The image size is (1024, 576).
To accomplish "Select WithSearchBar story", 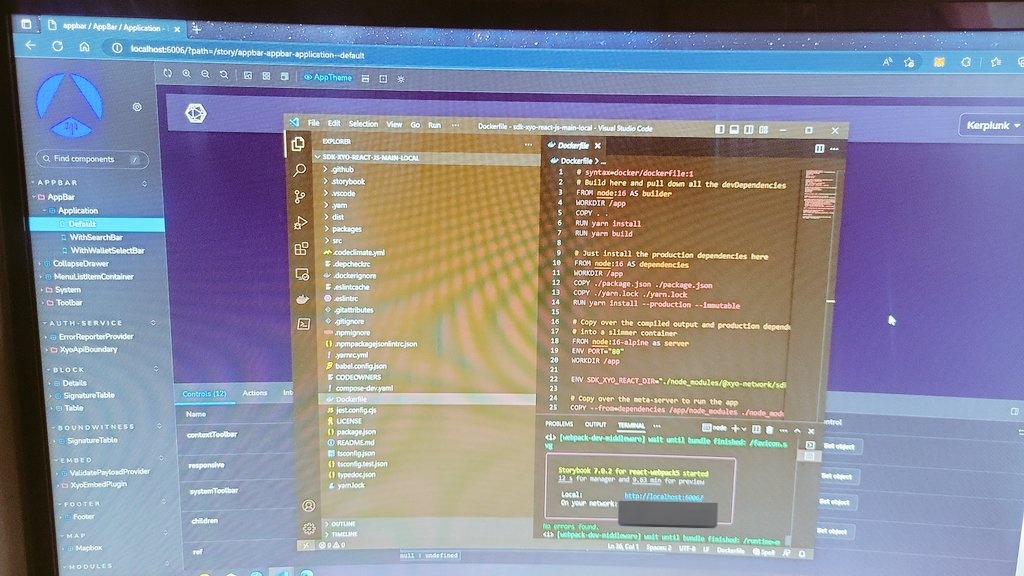I will tap(95, 237).
